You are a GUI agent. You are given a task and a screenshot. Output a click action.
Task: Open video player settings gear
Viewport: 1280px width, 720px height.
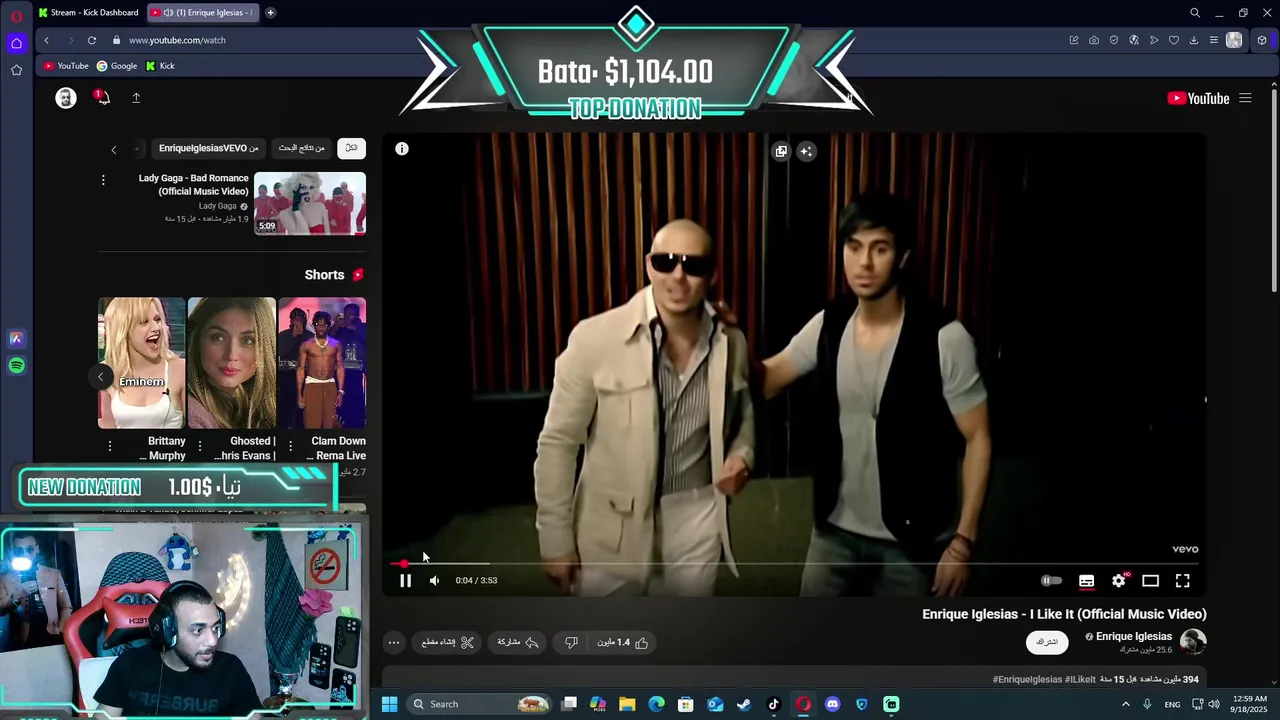1119,580
